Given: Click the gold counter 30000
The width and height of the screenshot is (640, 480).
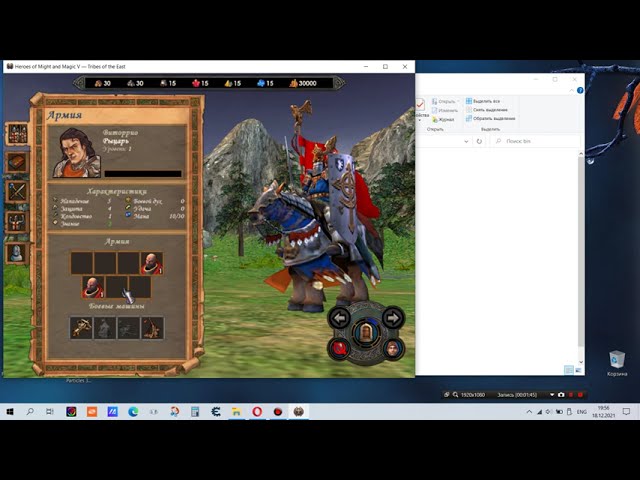Looking at the screenshot, I should [303, 83].
